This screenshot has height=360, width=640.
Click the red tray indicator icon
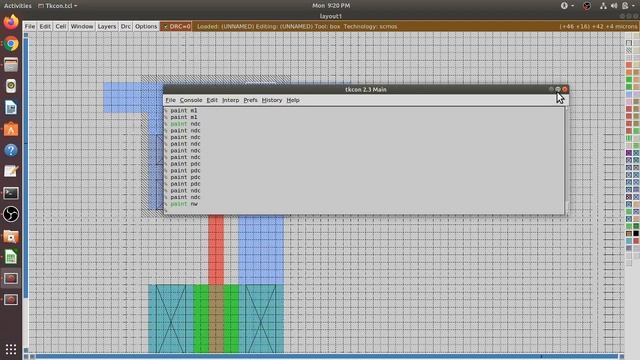[x=587, y=6]
